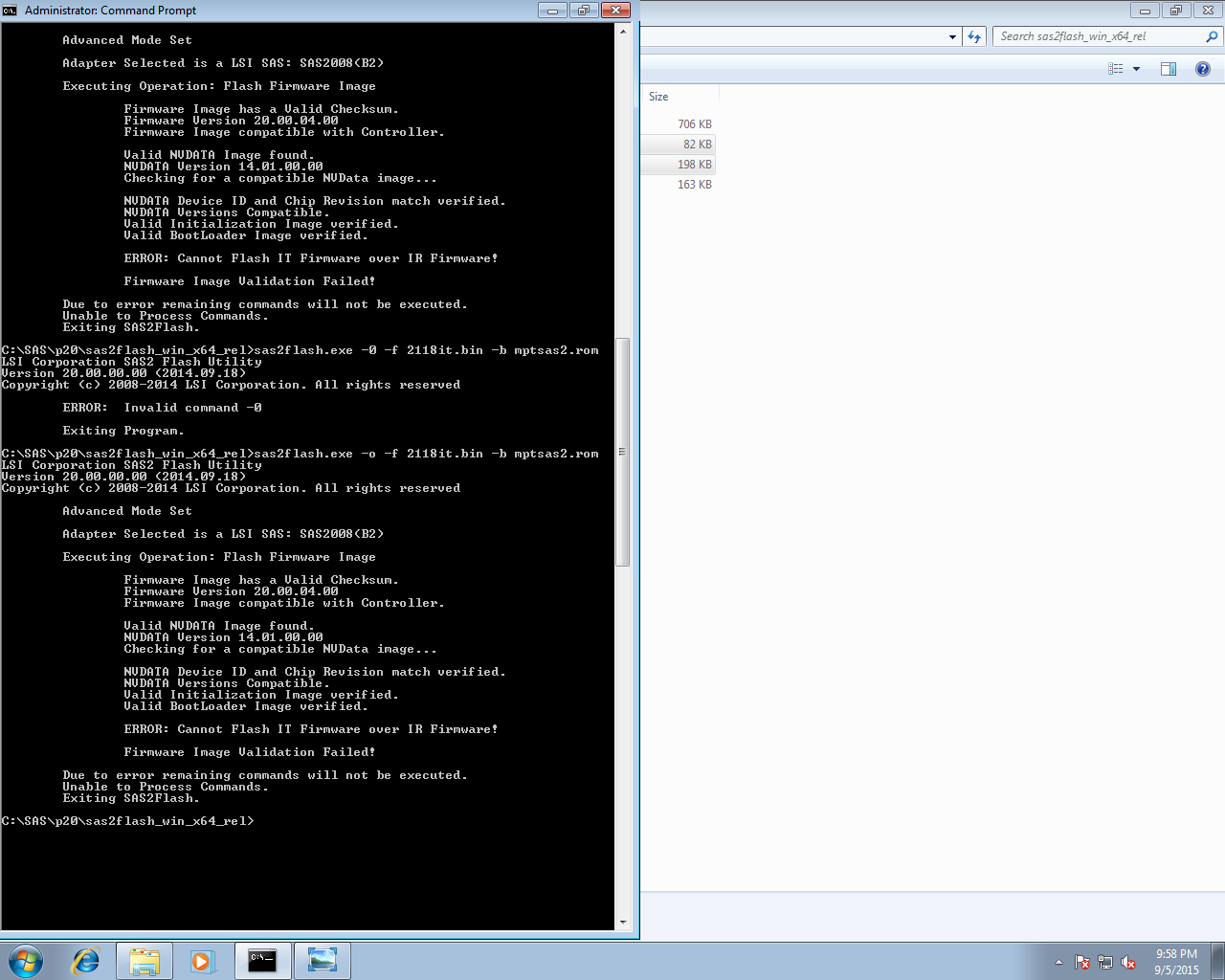Toggle the Explorer preview pane
The height and width of the screenshot is (980, 1225).
coord(1169,69)
